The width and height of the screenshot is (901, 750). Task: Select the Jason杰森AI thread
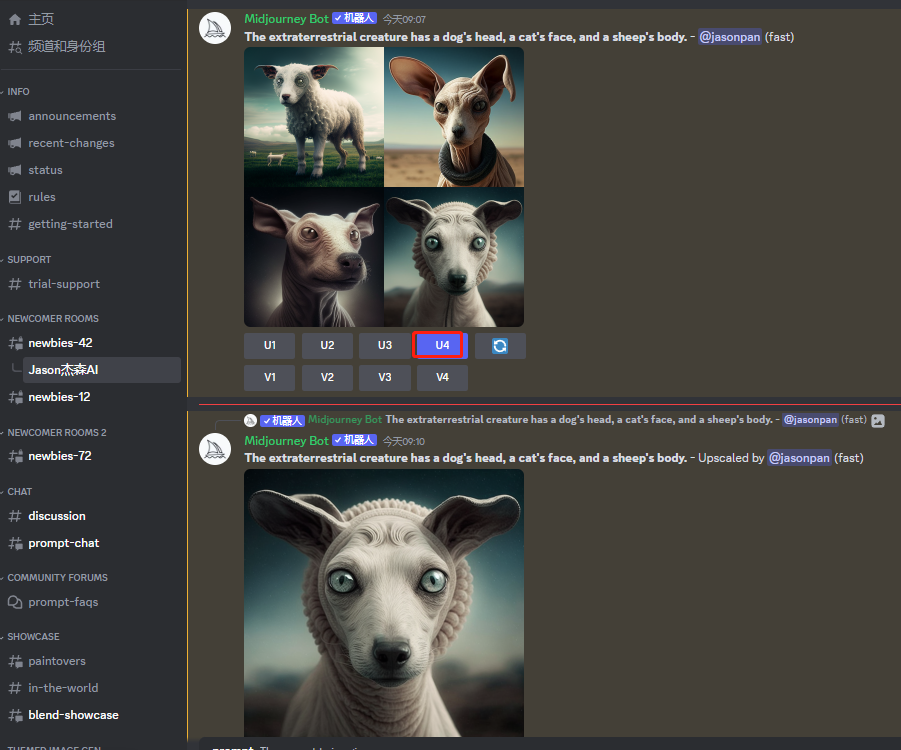pyautogui.click(x=64, y=370)
